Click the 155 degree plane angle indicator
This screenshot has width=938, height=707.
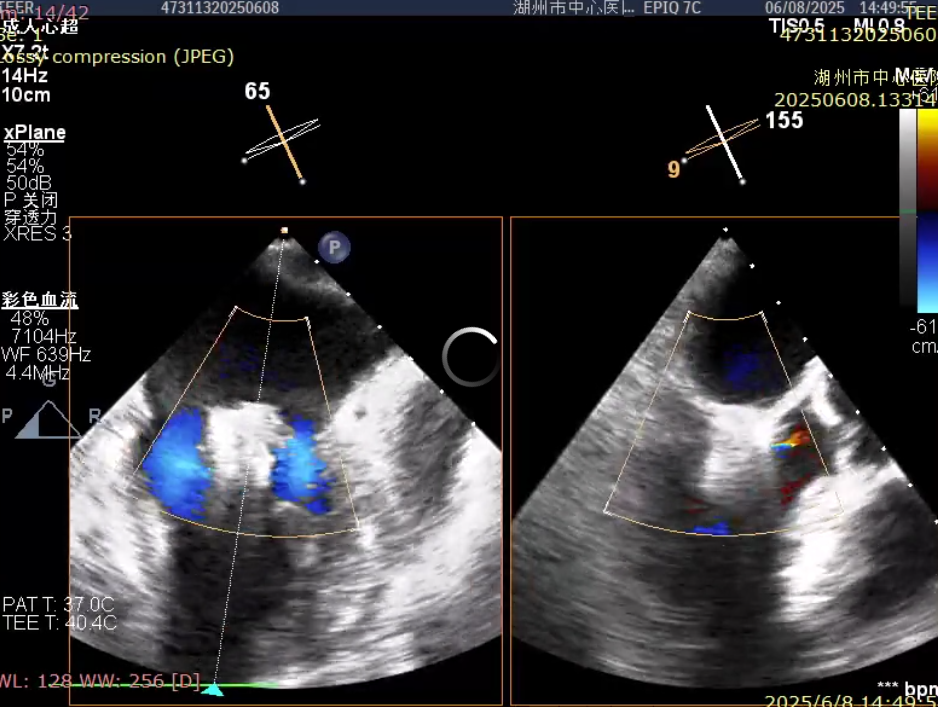coord(784,121)
